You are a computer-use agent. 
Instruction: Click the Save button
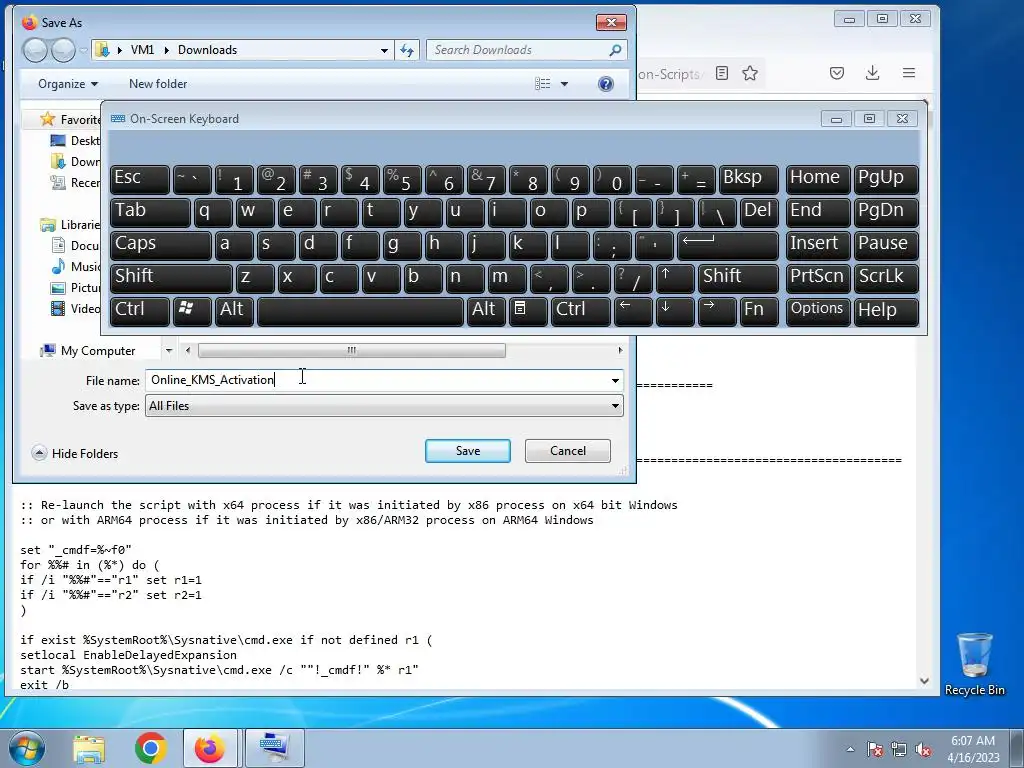click(x=468, y=451)
